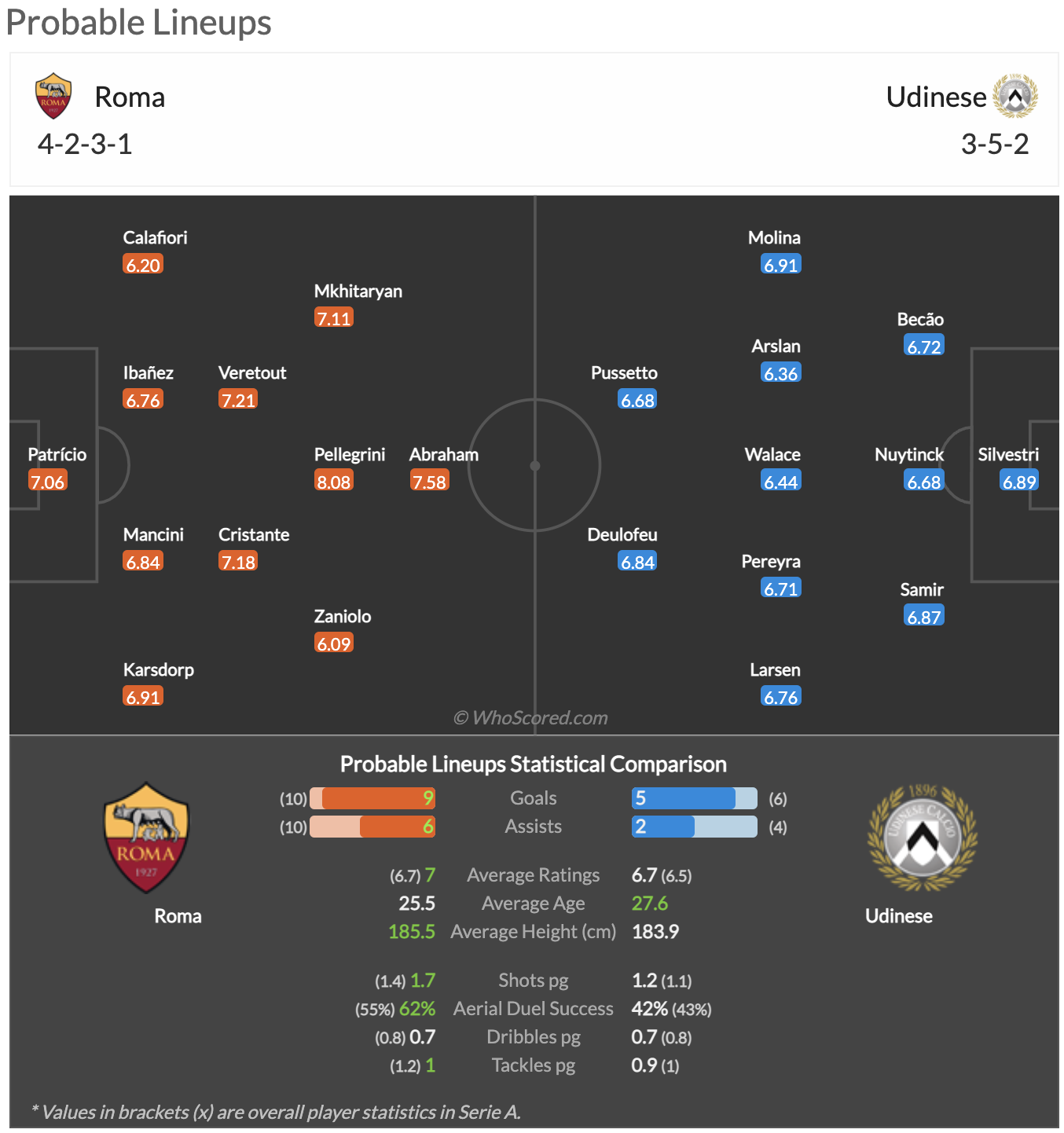The image size is (1064, 1133).
Task: Select Silvestri's 6.89 rating badge
Action: point(1019,482)
